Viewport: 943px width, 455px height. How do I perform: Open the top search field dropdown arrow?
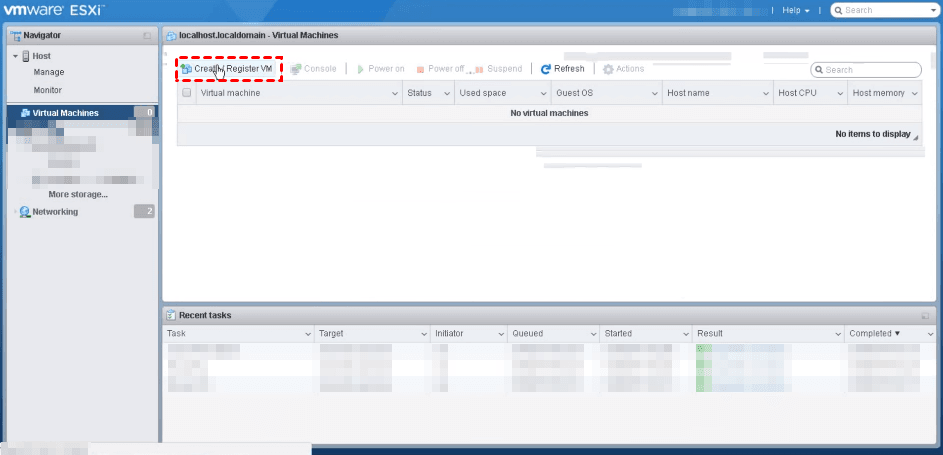pyautogui.click(x=932, y=10)
